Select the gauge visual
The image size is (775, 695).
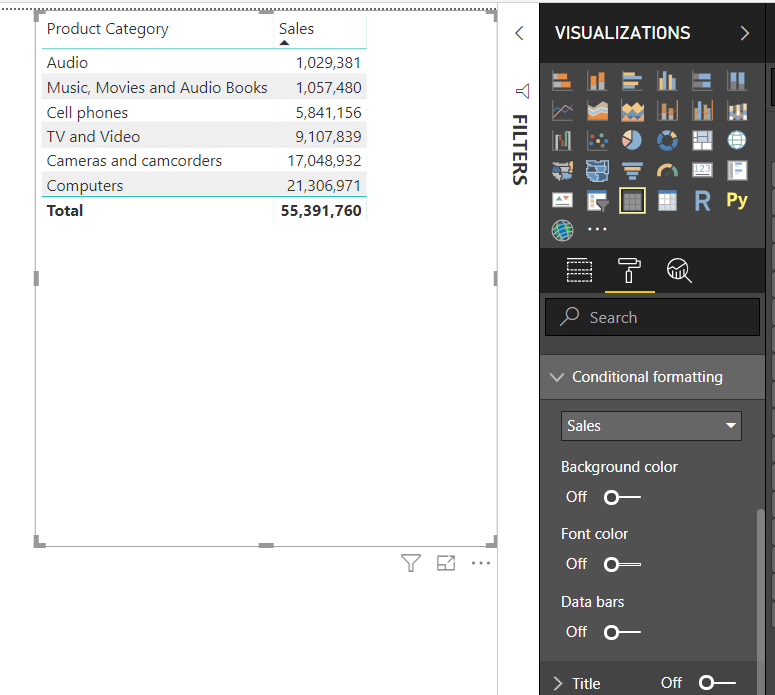(667, 171)
